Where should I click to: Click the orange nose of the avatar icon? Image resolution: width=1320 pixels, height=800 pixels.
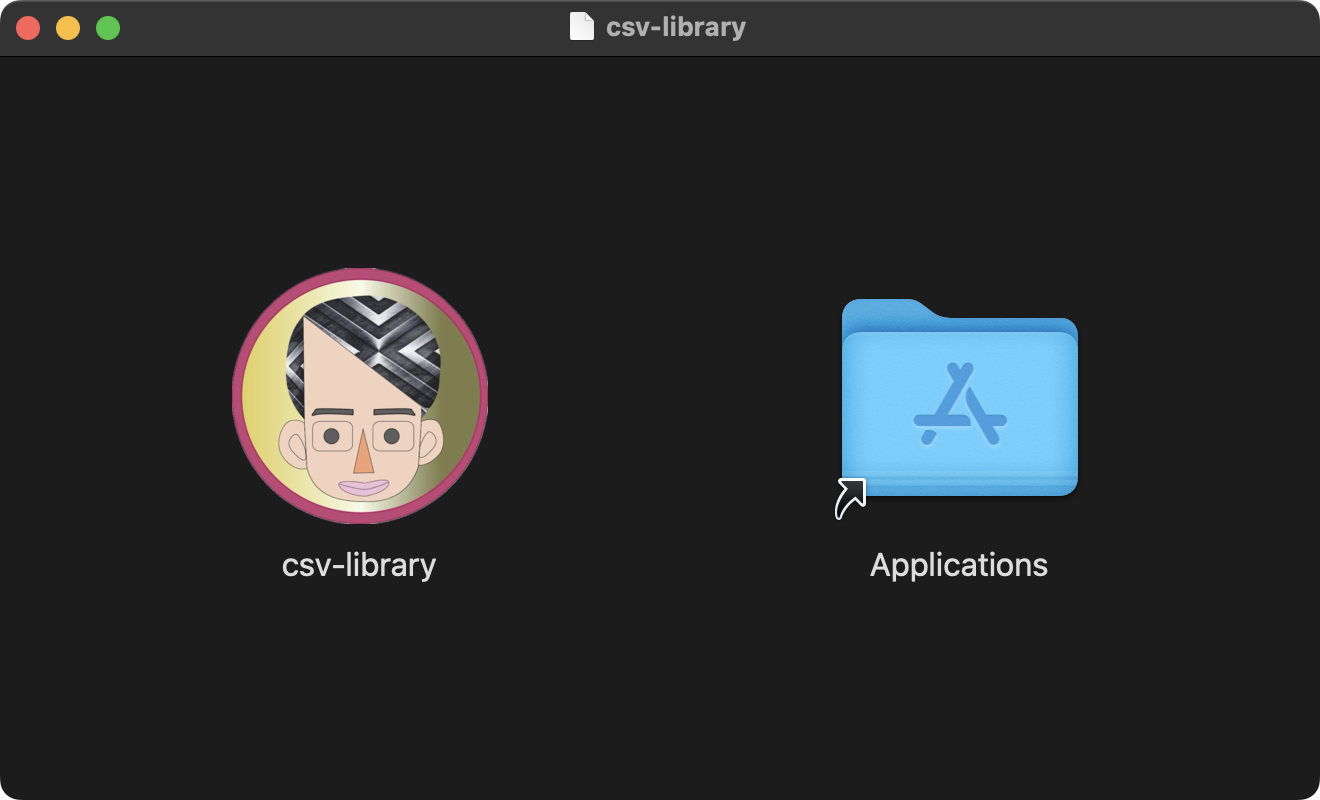tap(363, 455)
